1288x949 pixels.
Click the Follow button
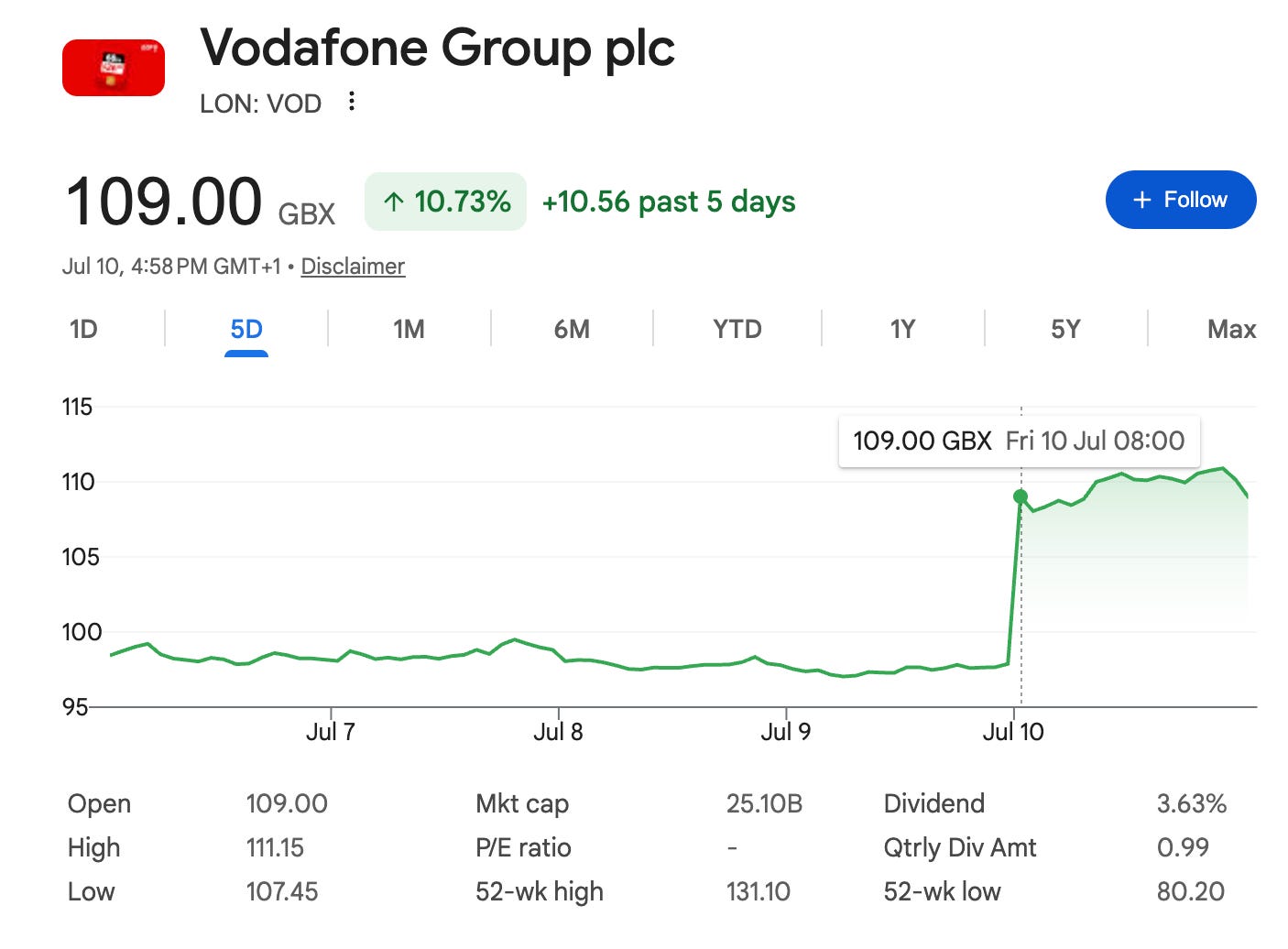click(1181, 200)
